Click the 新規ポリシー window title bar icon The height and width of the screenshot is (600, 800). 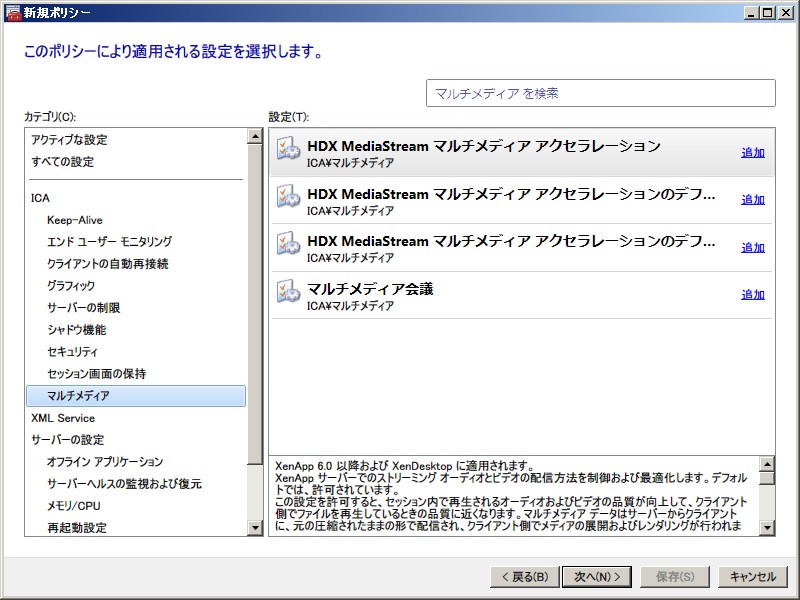12,12
